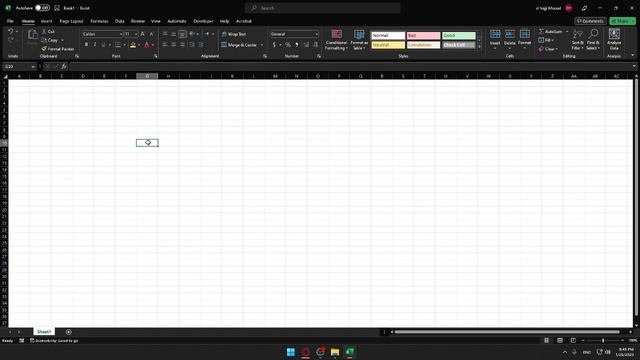Switch to Page Break Preview in status bar
This screenshot has width=640, height=360.
573,340
